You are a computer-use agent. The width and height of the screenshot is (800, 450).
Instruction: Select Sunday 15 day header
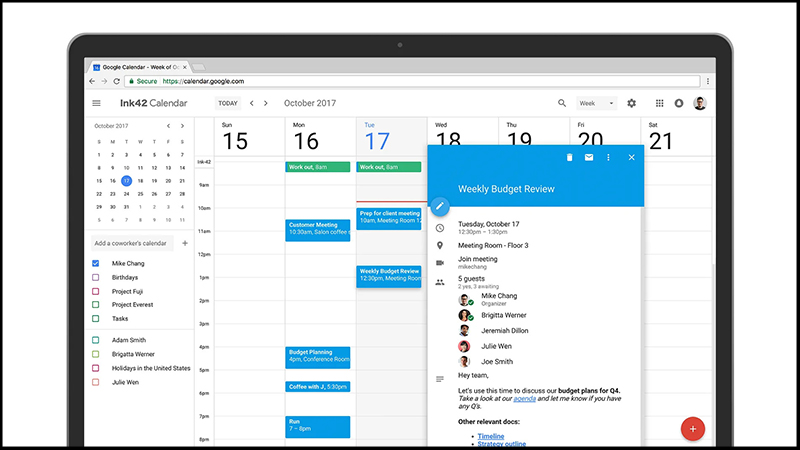(x=235, y=137)
